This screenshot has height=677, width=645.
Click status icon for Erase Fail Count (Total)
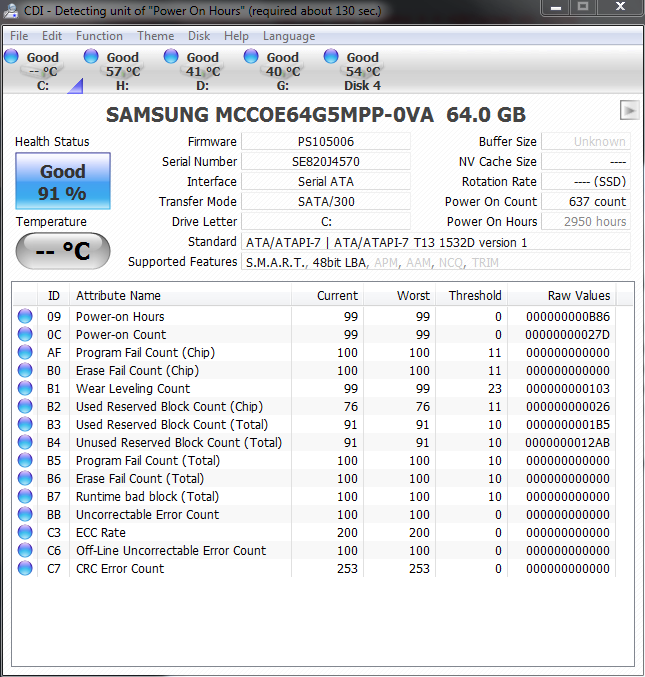[25, 478]
